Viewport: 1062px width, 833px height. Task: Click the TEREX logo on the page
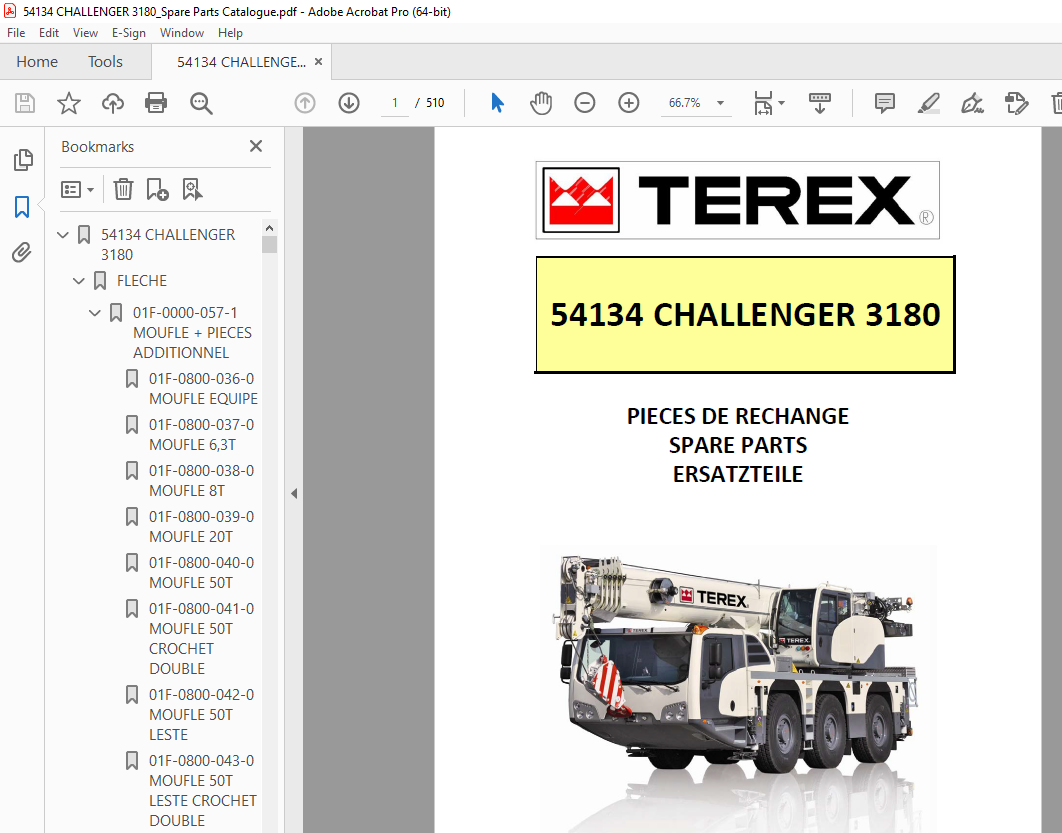click(738, 200)
